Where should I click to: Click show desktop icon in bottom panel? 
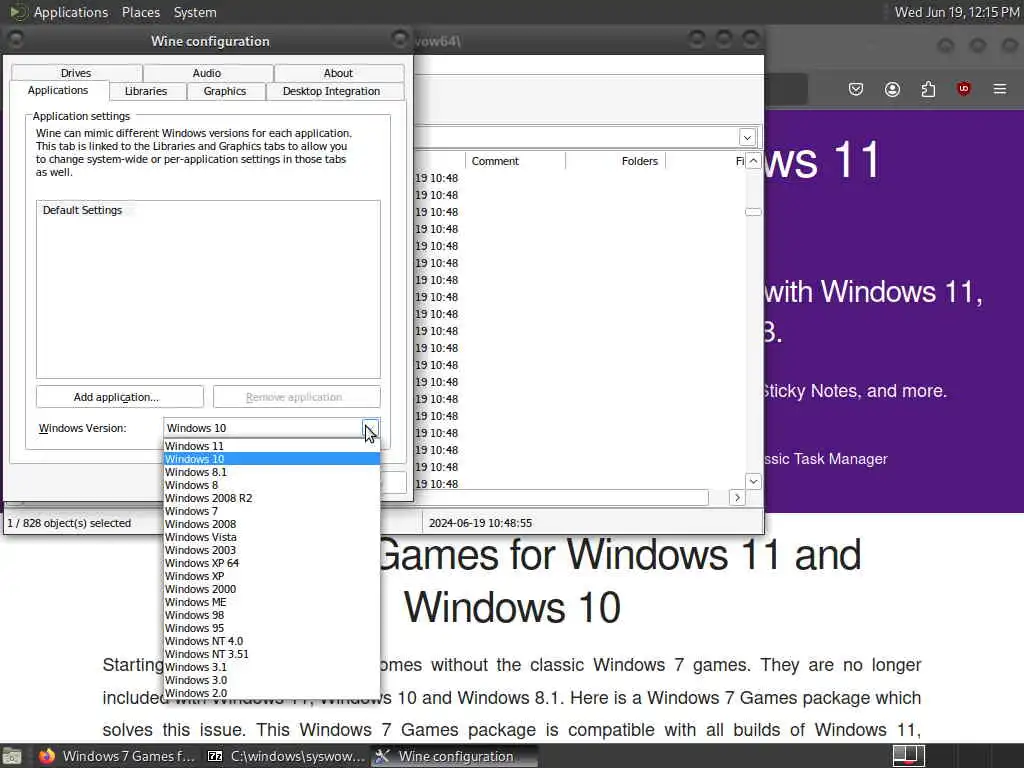[x=12, y=756]
